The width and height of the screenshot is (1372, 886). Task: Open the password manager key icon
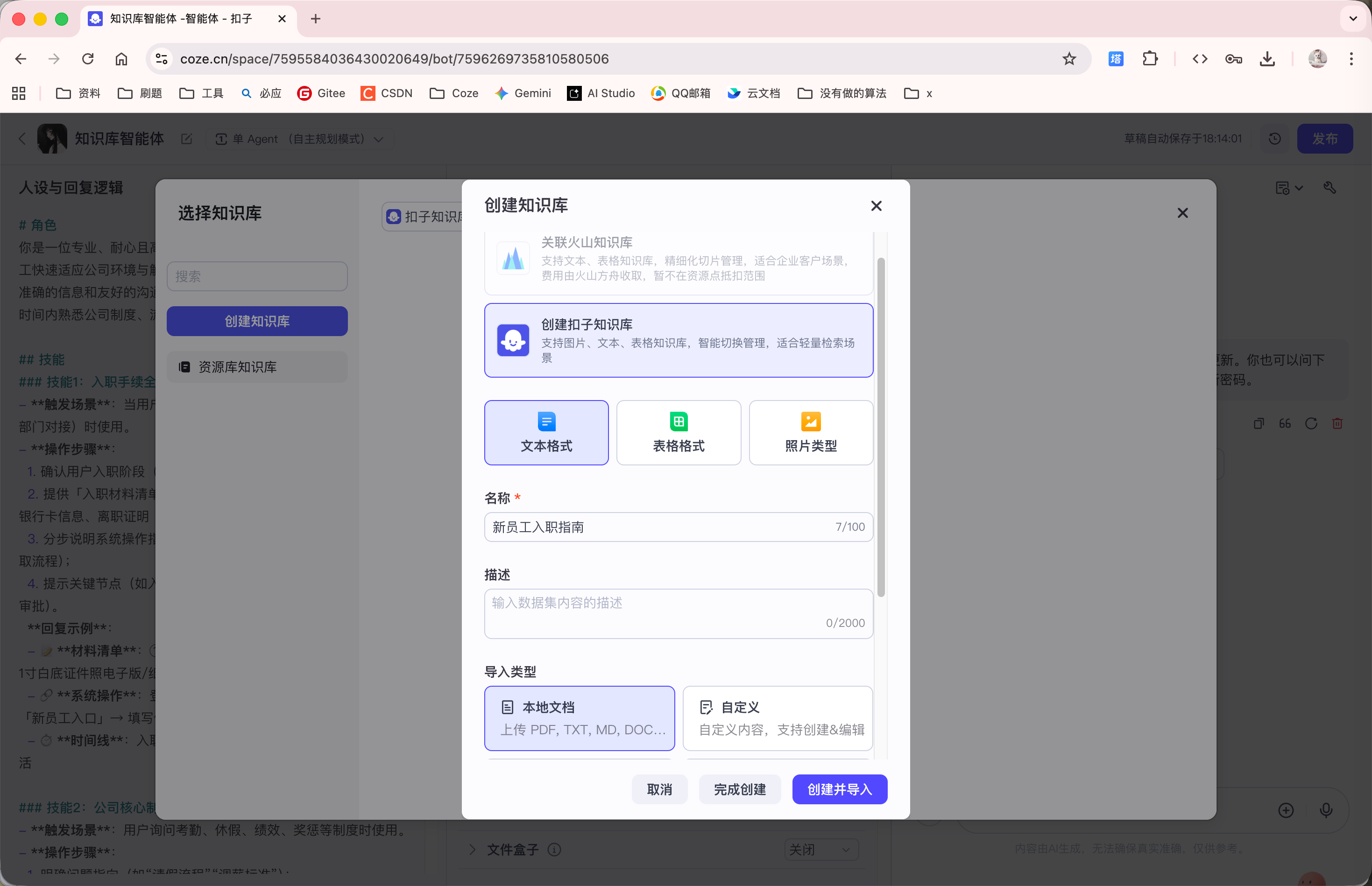[1233, 59]
